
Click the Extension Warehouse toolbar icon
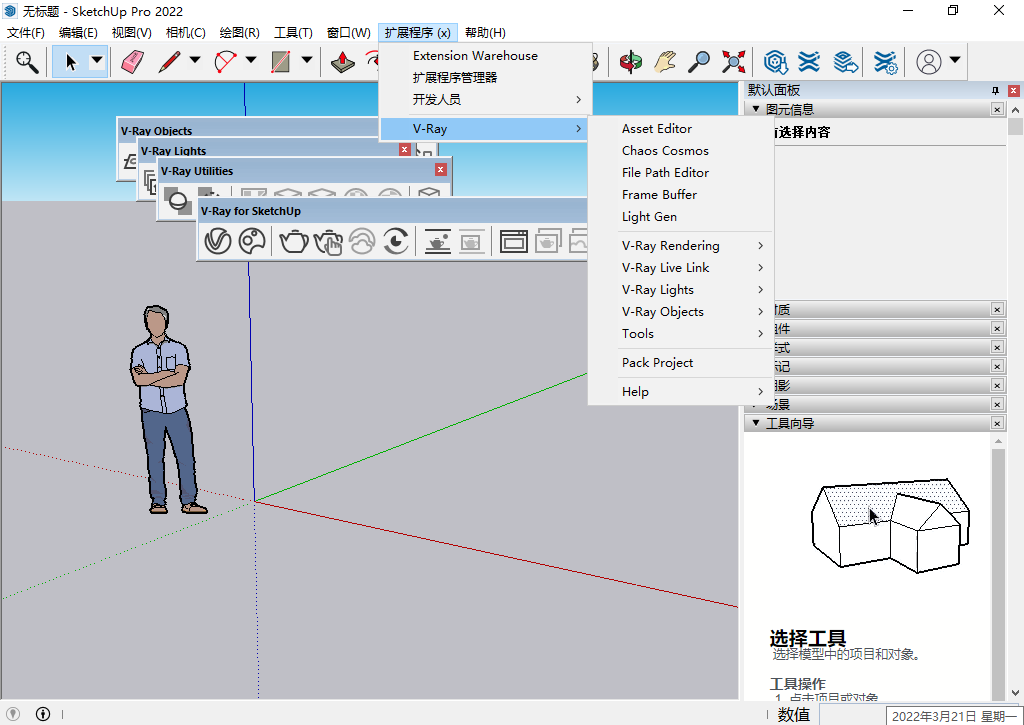click(809, 62)
